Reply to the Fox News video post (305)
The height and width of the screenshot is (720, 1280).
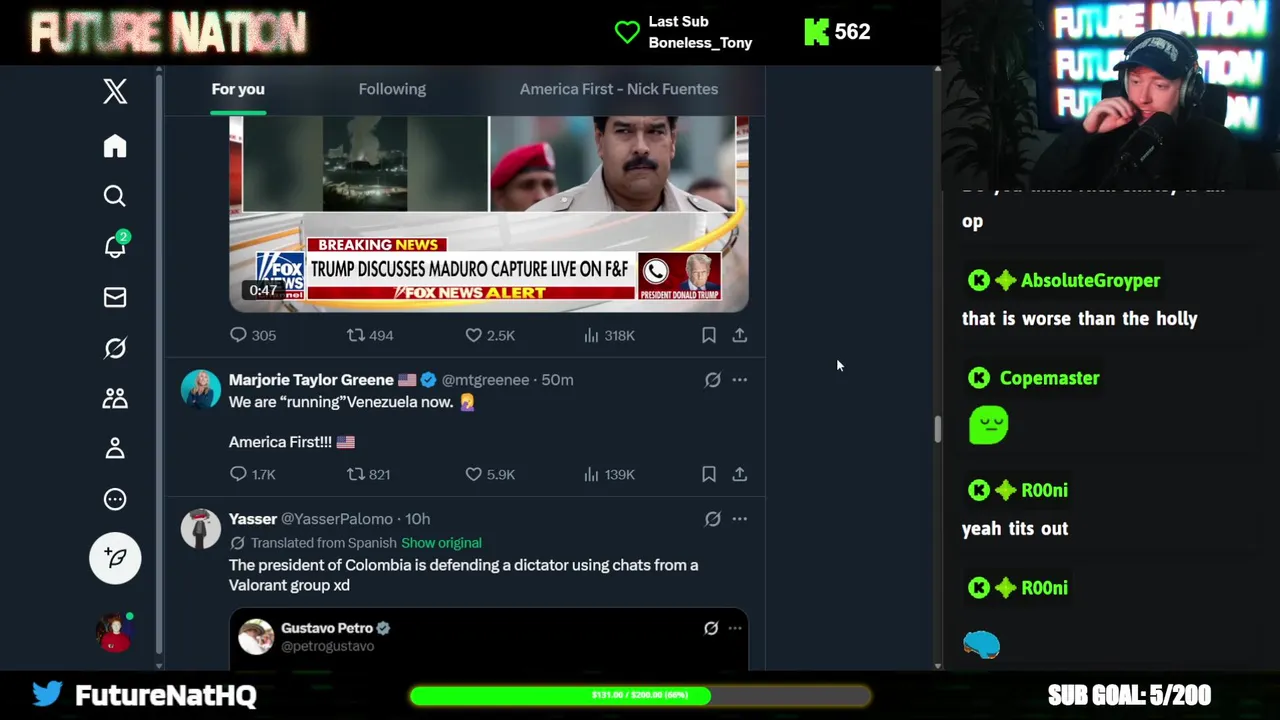pos(253,335)
